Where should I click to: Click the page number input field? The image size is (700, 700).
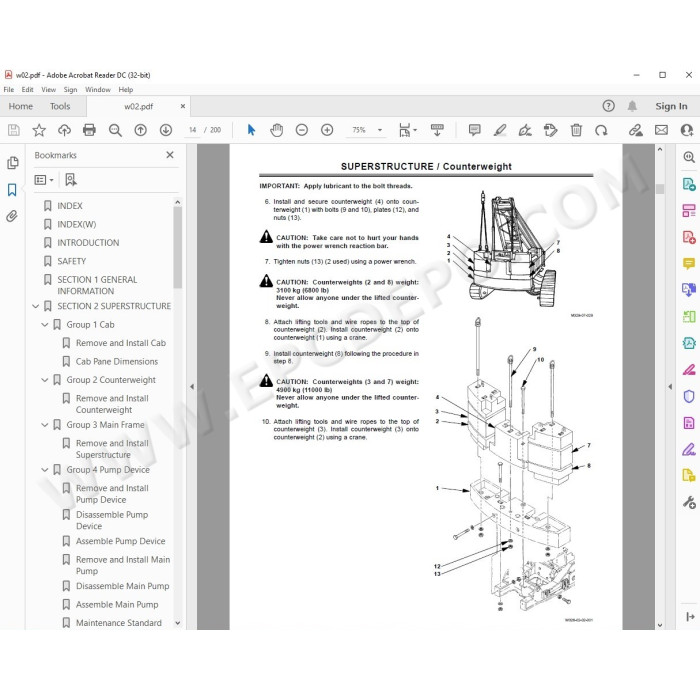192,130
